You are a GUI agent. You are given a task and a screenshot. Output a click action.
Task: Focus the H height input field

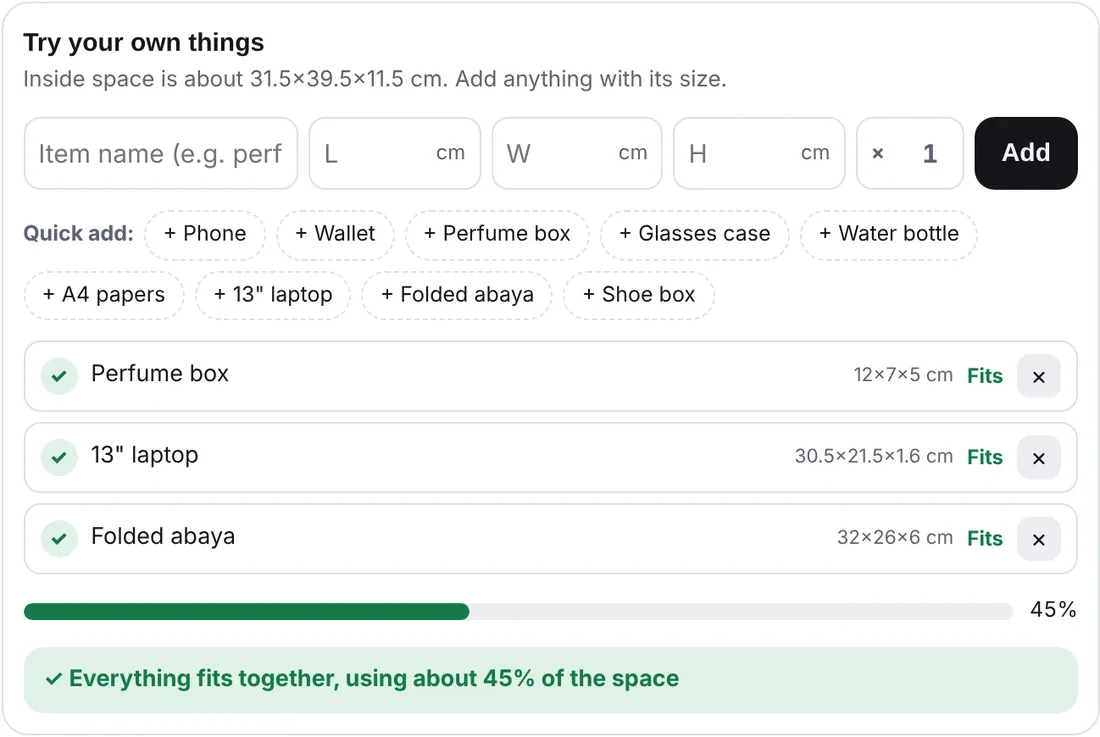point(759,153)
